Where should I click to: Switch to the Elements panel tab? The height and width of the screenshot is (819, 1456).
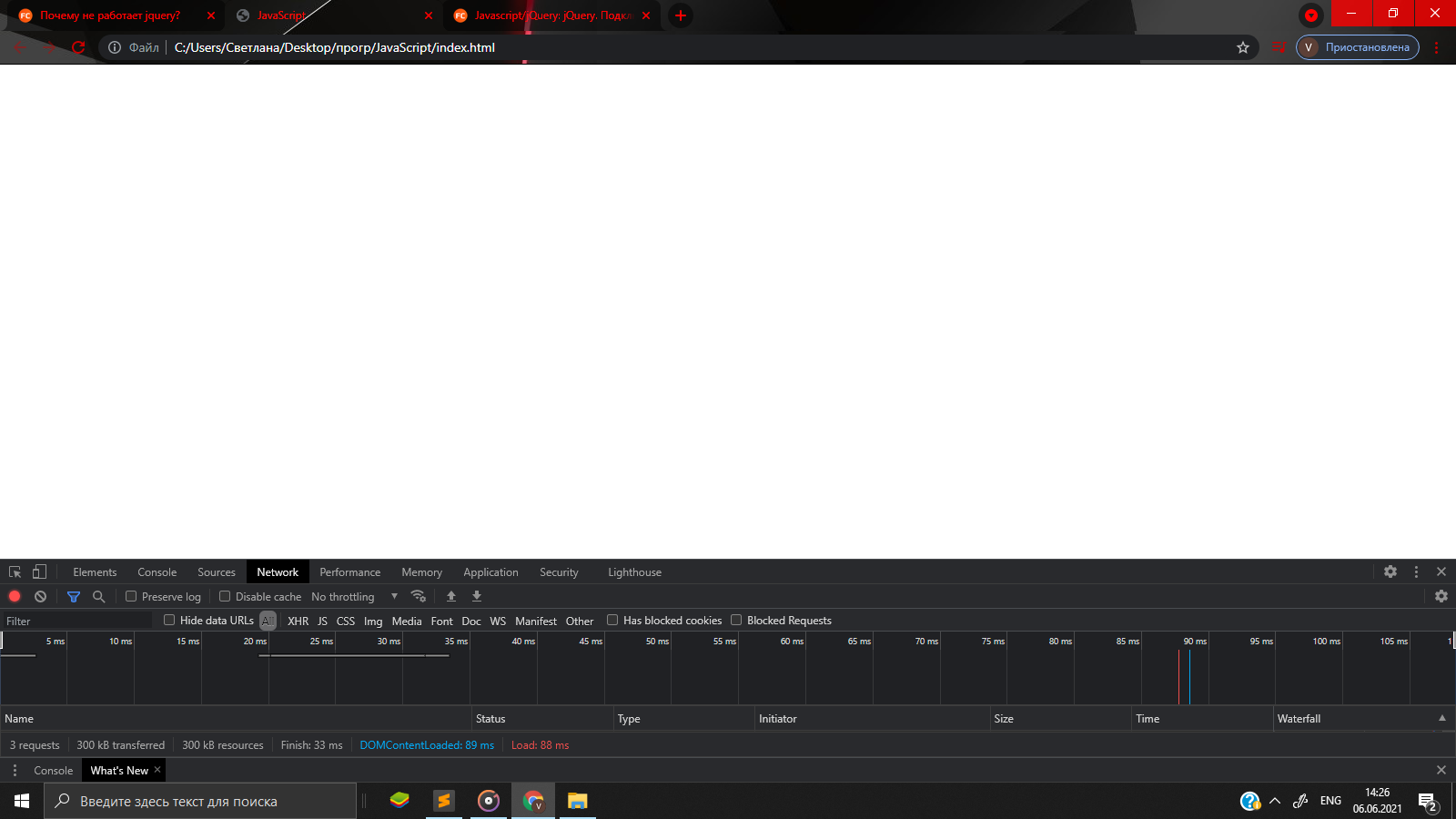95,572
